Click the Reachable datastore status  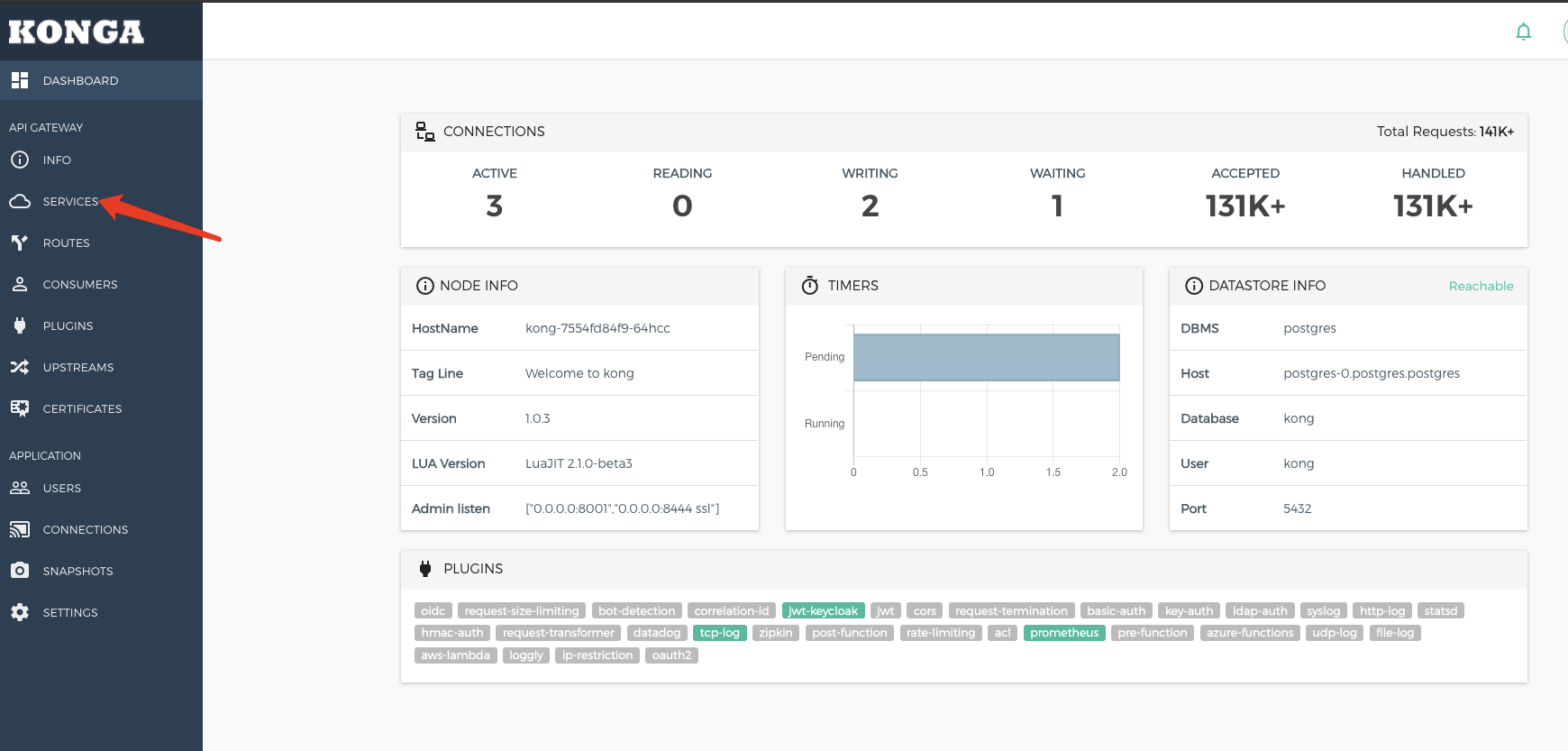coord(1481,286)
